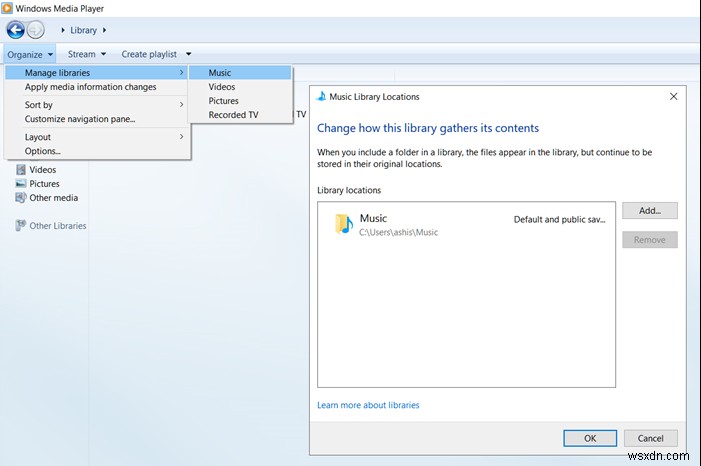Click the Windows Media Player title icon

click(x=7, y=8)
